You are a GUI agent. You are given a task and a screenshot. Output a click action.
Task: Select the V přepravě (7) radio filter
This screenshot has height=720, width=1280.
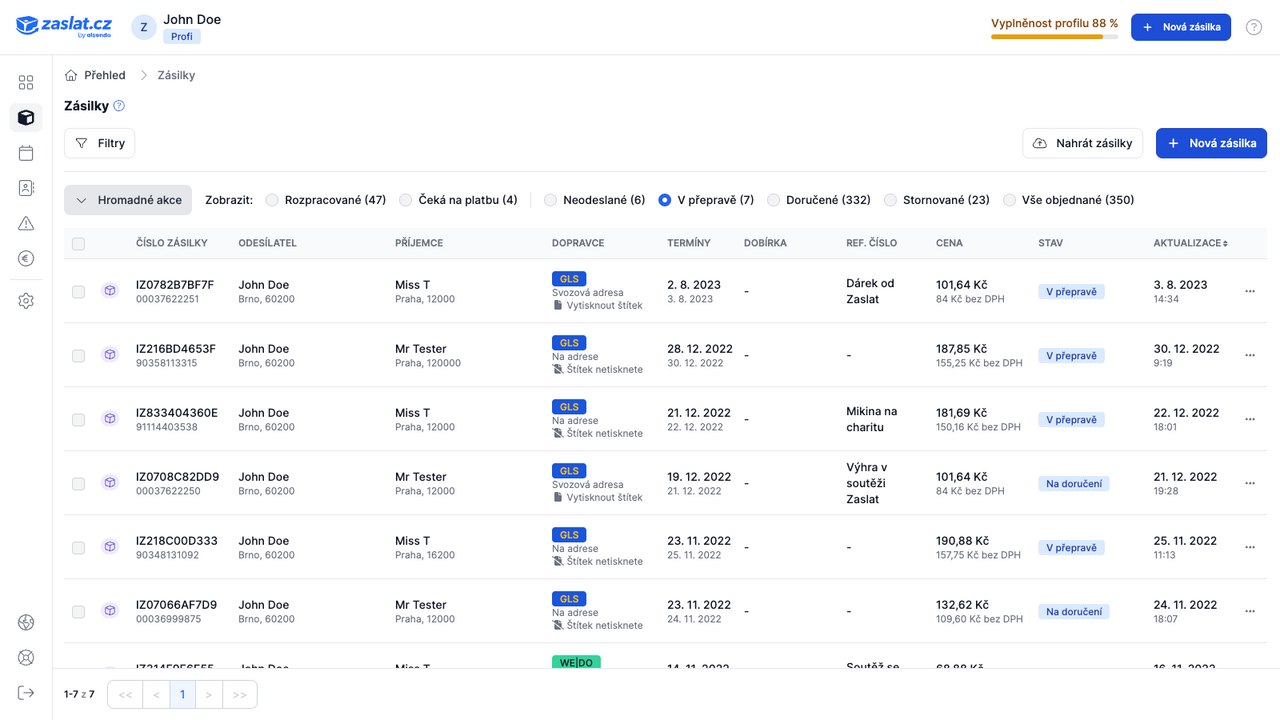coord(665,200)
